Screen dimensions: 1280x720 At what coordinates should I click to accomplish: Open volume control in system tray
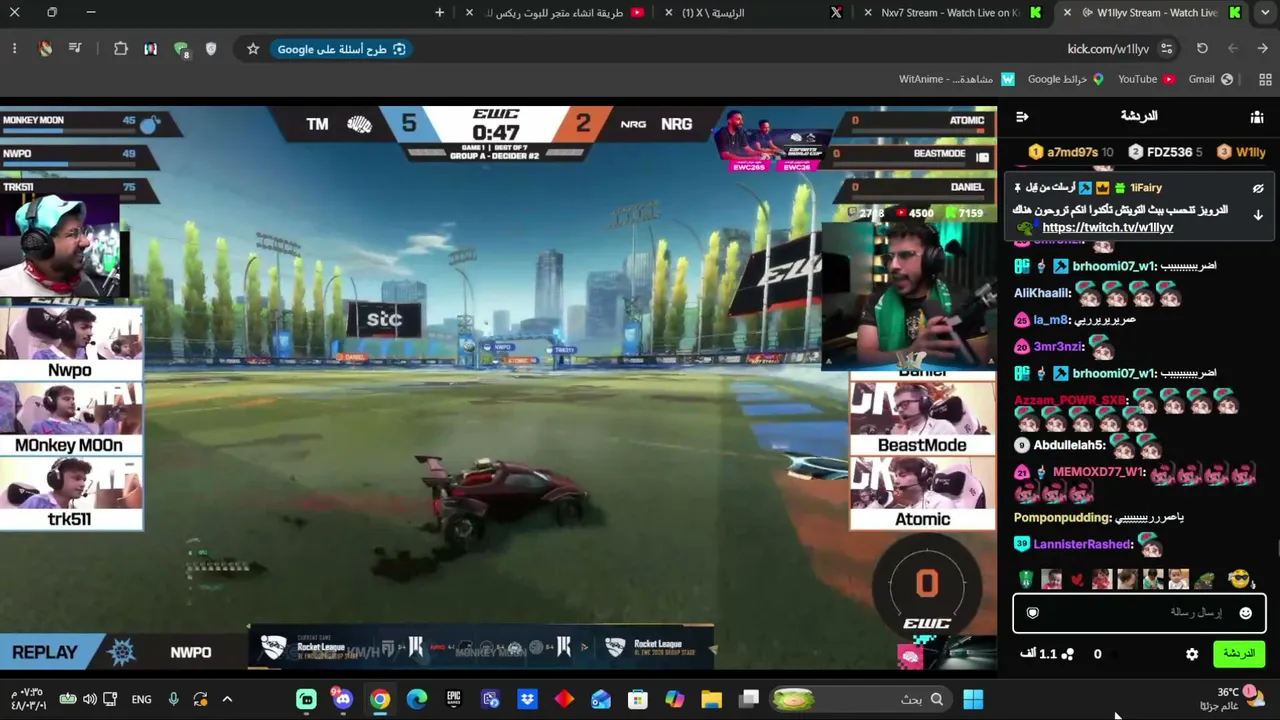click(89, 700)
